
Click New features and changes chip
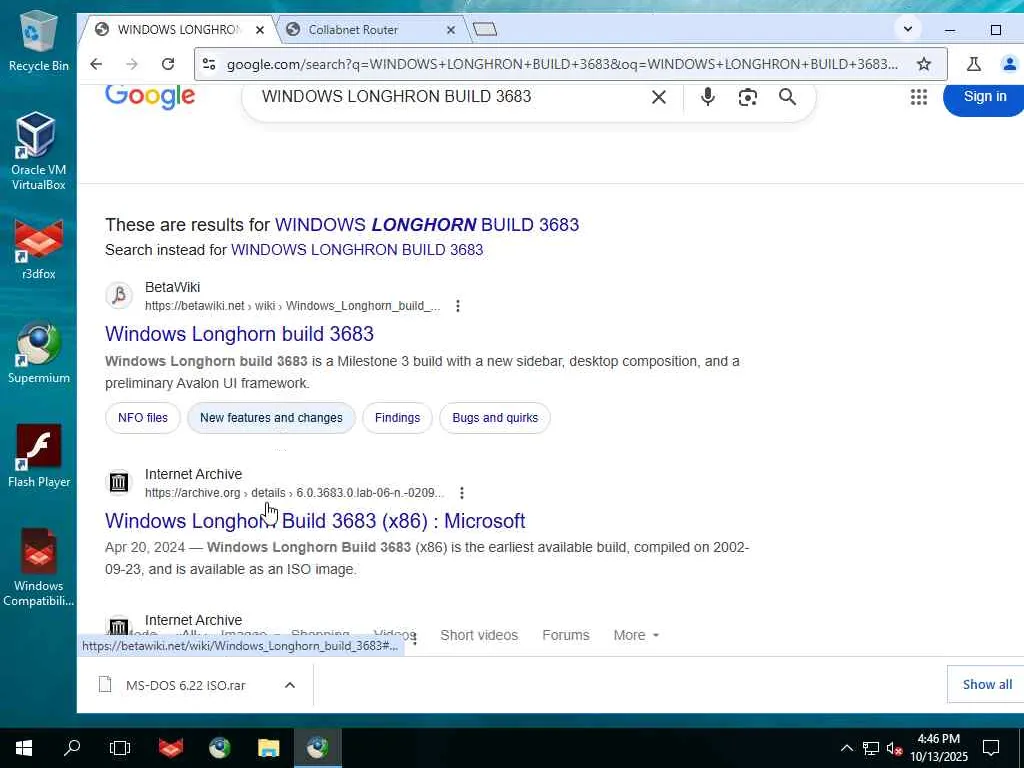(x=271, y=418)
